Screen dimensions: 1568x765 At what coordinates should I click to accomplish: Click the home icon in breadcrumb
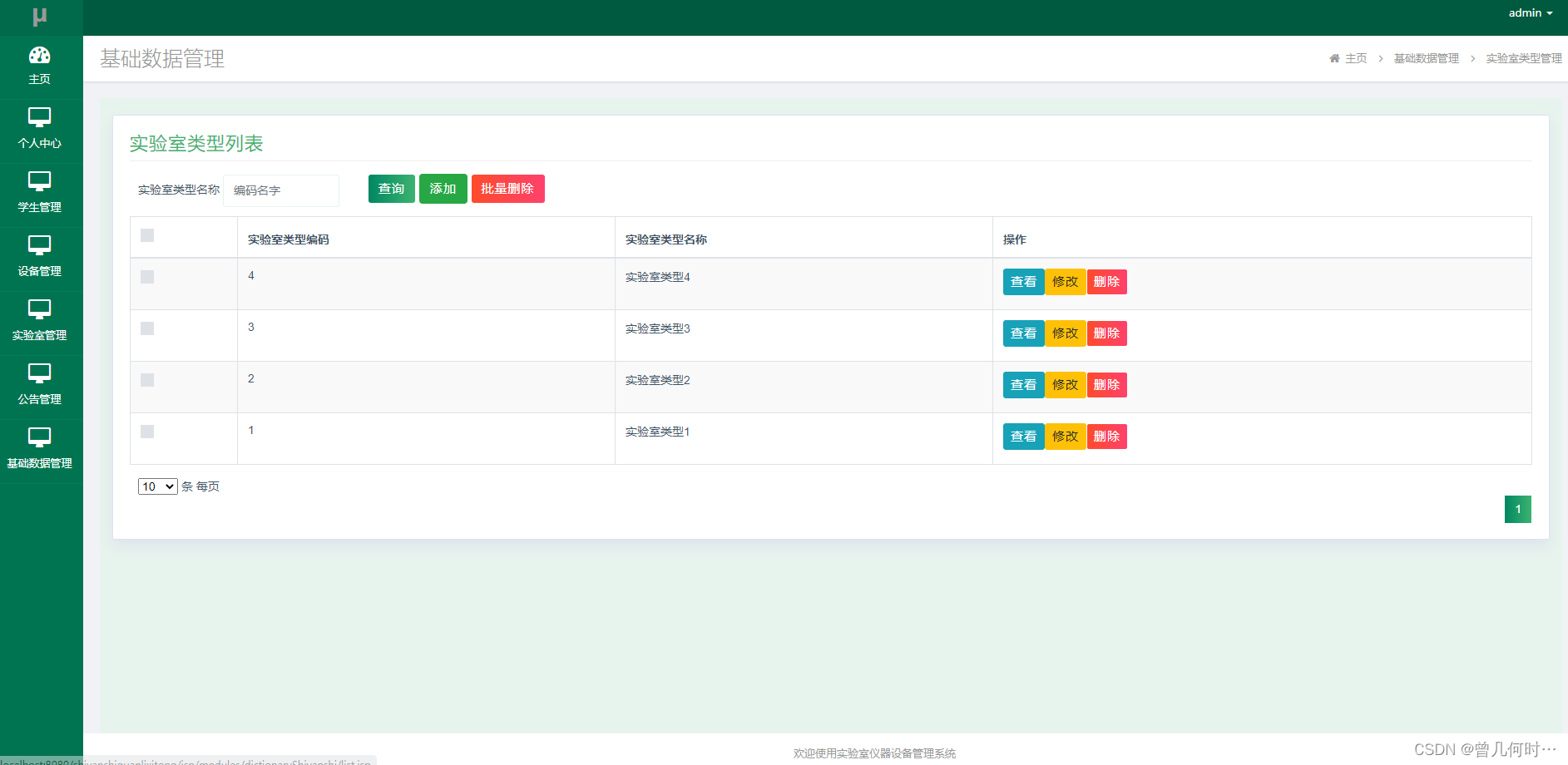point(1334,58)
